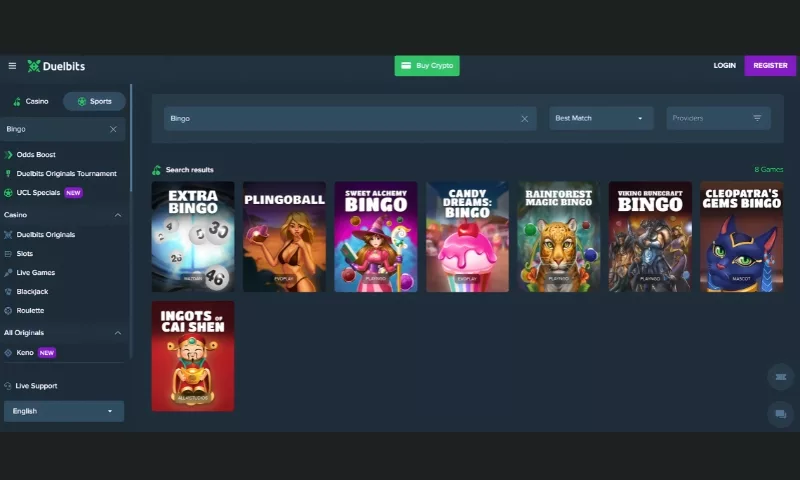Open the Extra Bingo game
The image size is (800, 480).
(193, 237)
